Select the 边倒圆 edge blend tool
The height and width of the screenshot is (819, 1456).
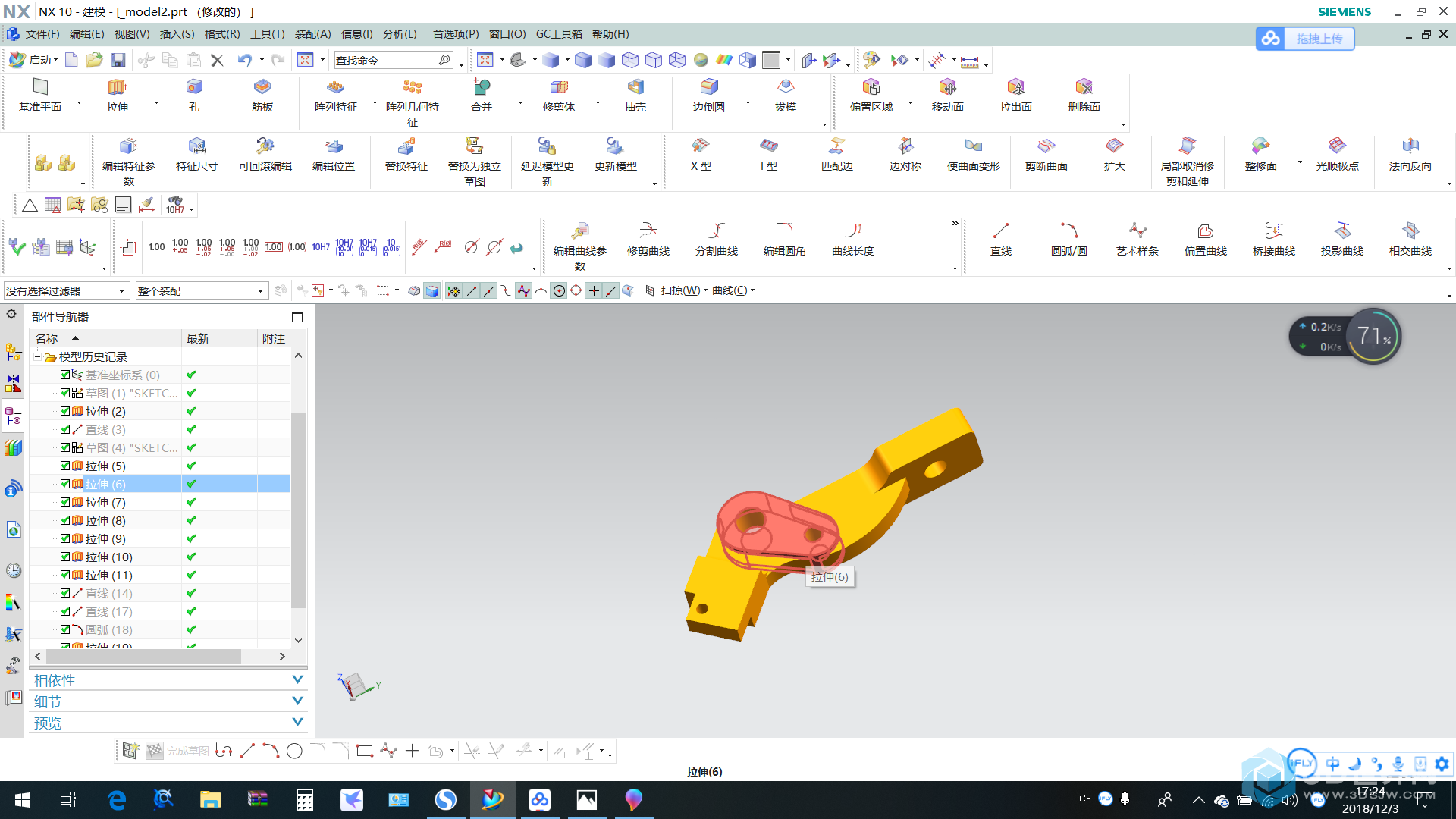tap(709, 87)
